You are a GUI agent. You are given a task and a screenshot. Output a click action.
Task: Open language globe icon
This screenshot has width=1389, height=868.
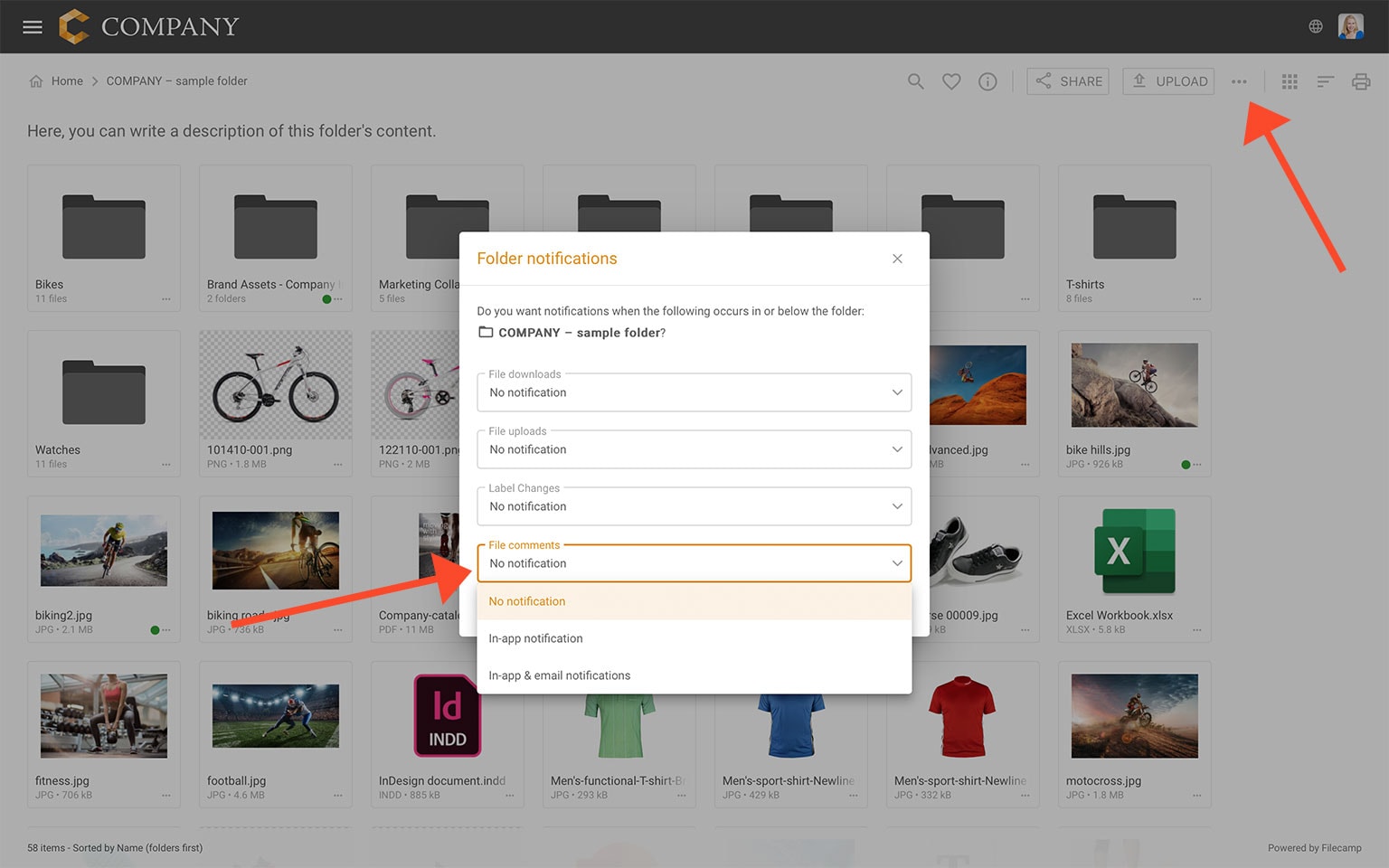[x=1316, y=27]
